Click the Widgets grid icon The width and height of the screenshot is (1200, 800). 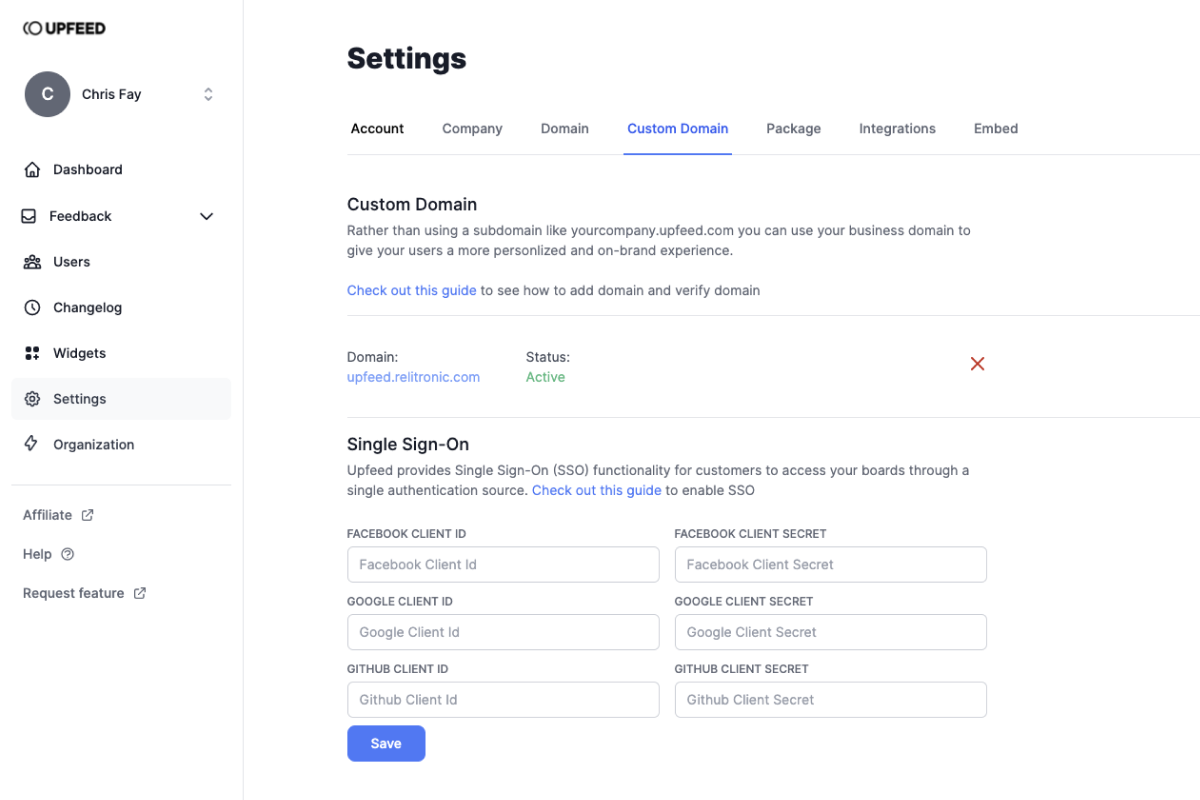pyautogui.click(x=33, y=353)
